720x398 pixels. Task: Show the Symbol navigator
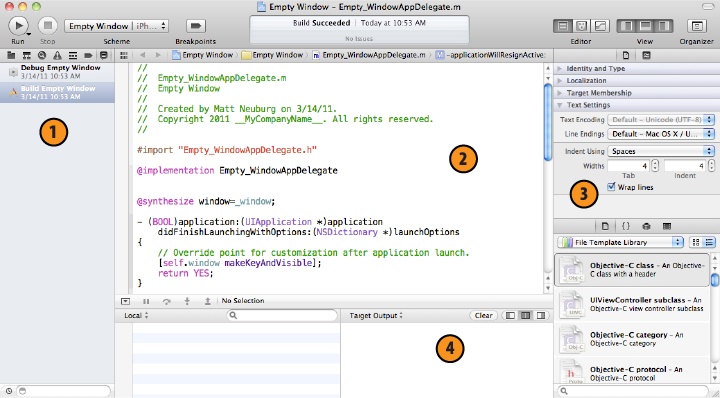tap(27, 56)
